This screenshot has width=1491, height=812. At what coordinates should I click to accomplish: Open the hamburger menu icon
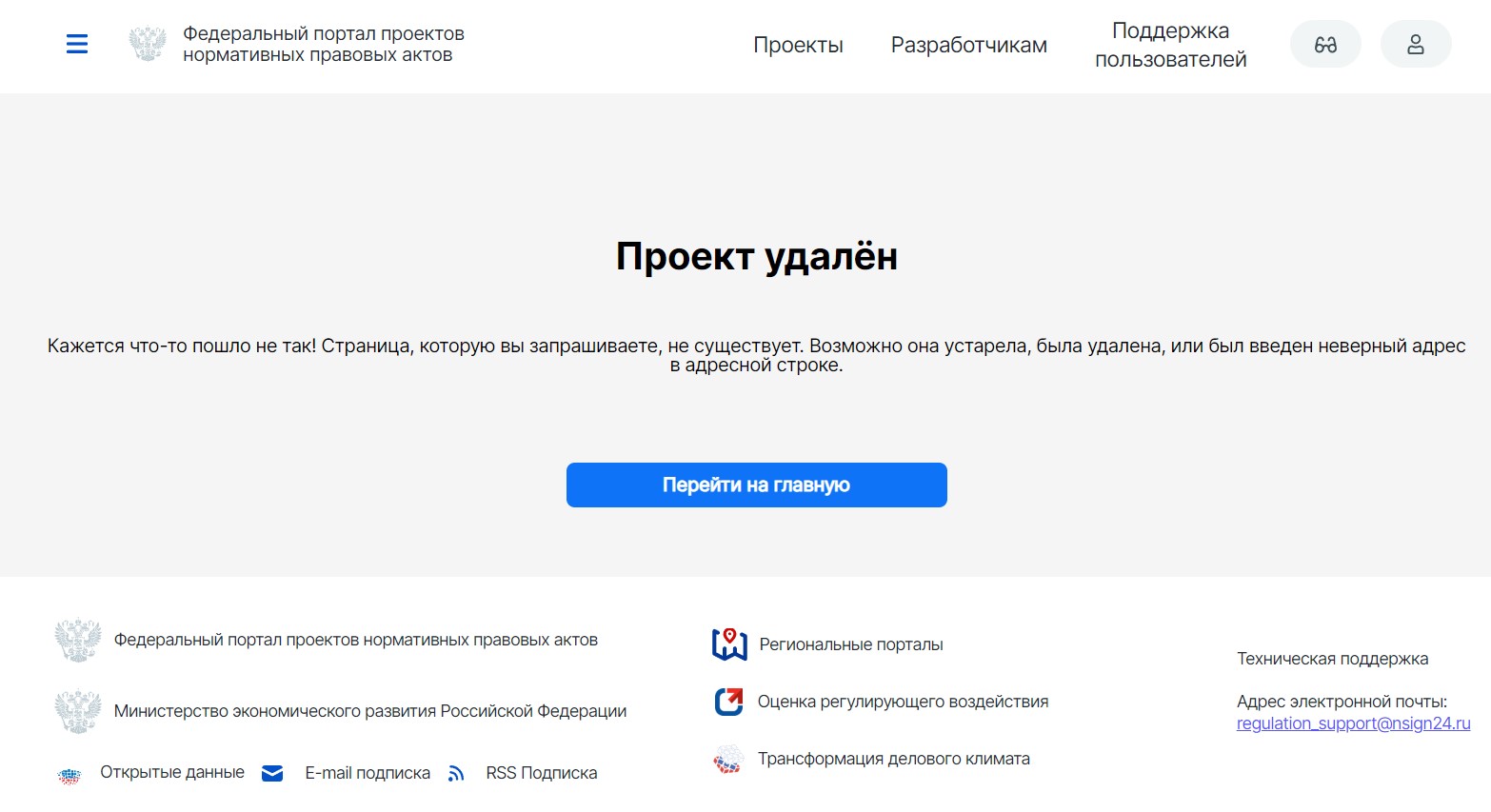coord(77,44)
